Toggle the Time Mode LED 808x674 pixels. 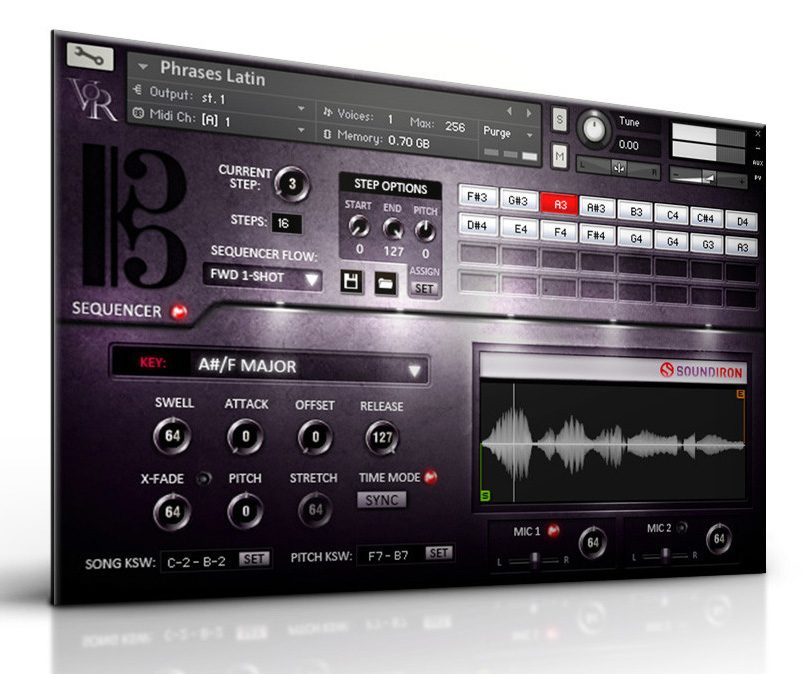(x=430, y=477)
